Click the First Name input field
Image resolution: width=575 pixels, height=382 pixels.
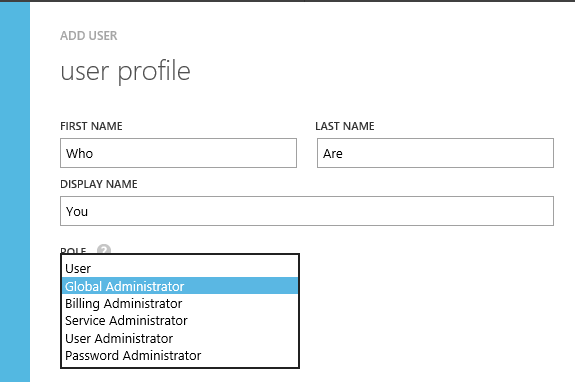(x=178, y=153)
